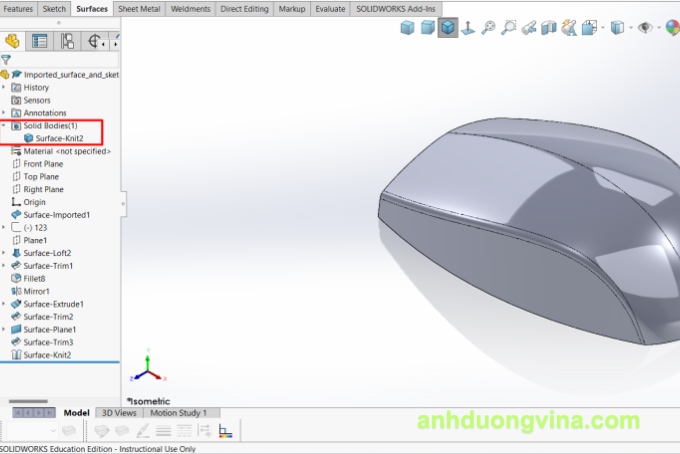Select the Front Plane in tree
This screenshot has height=454, width=680.
[x=43, y=163]
